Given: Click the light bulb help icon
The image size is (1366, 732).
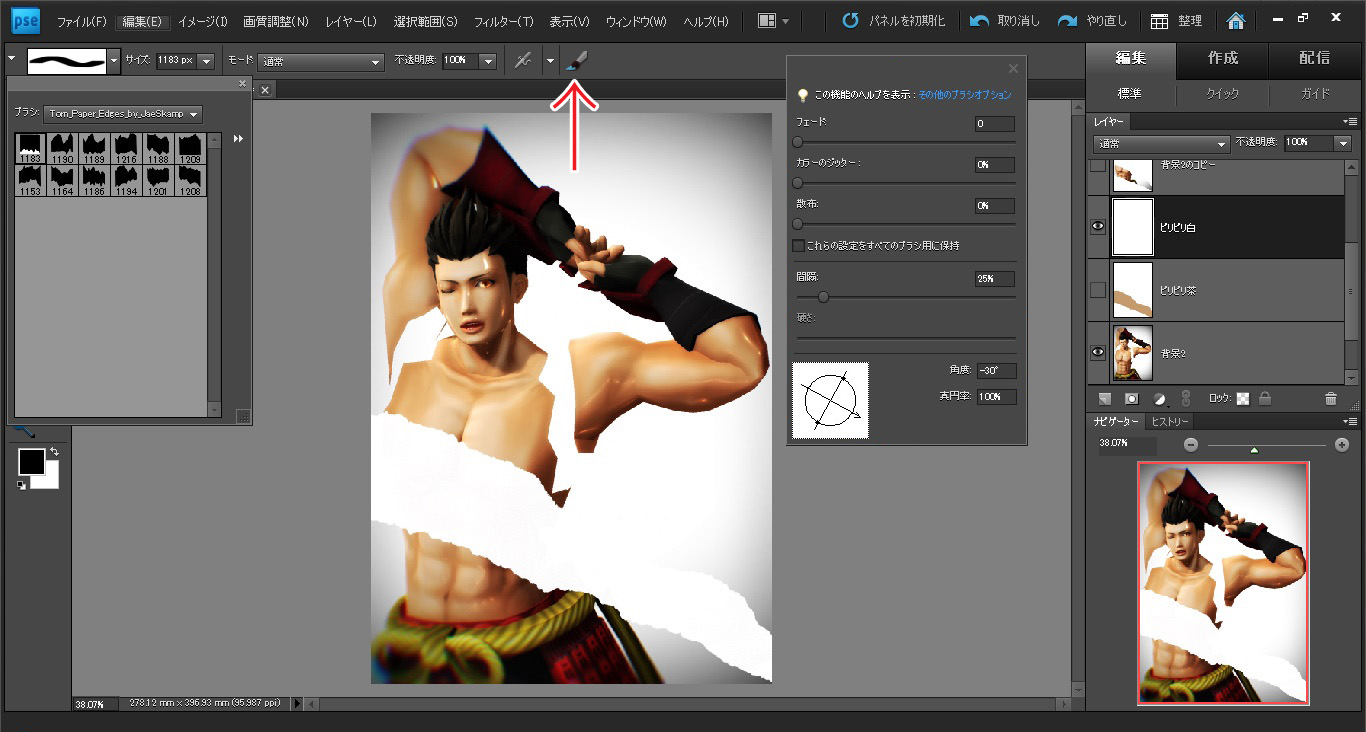Looking at the screenshot, I should tap(802, 95).
